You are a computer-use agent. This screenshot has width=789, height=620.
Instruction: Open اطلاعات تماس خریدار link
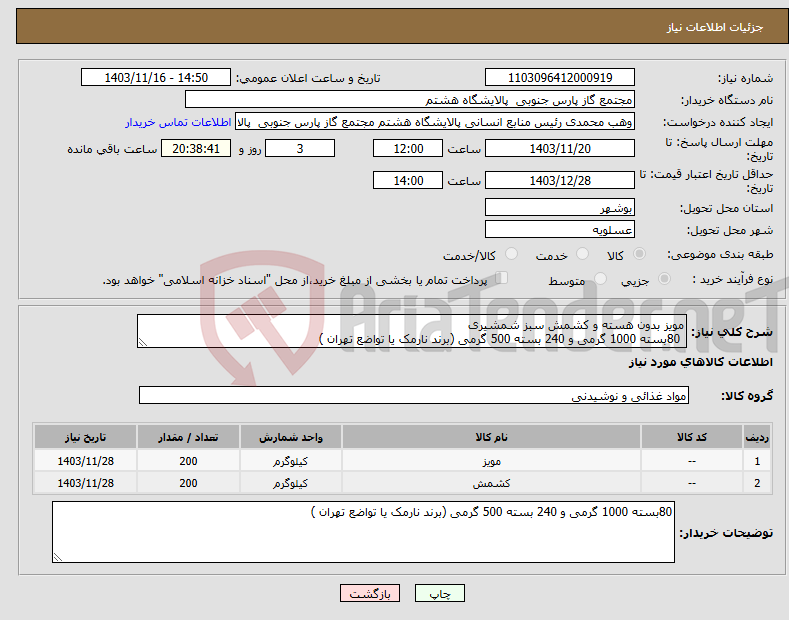tap(178, 122)
